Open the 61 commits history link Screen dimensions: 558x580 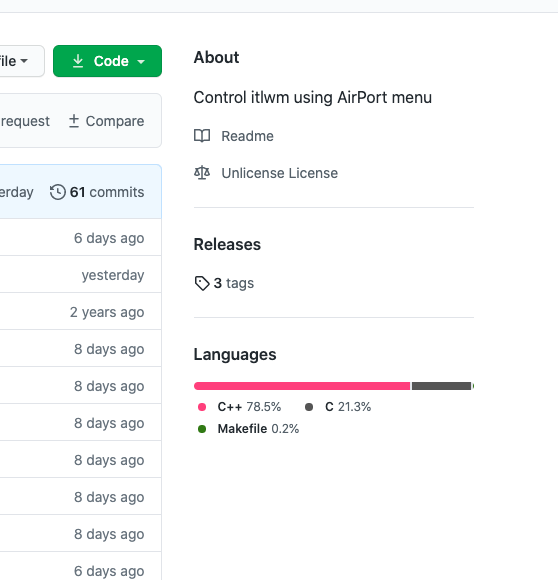tap(97, 192)
